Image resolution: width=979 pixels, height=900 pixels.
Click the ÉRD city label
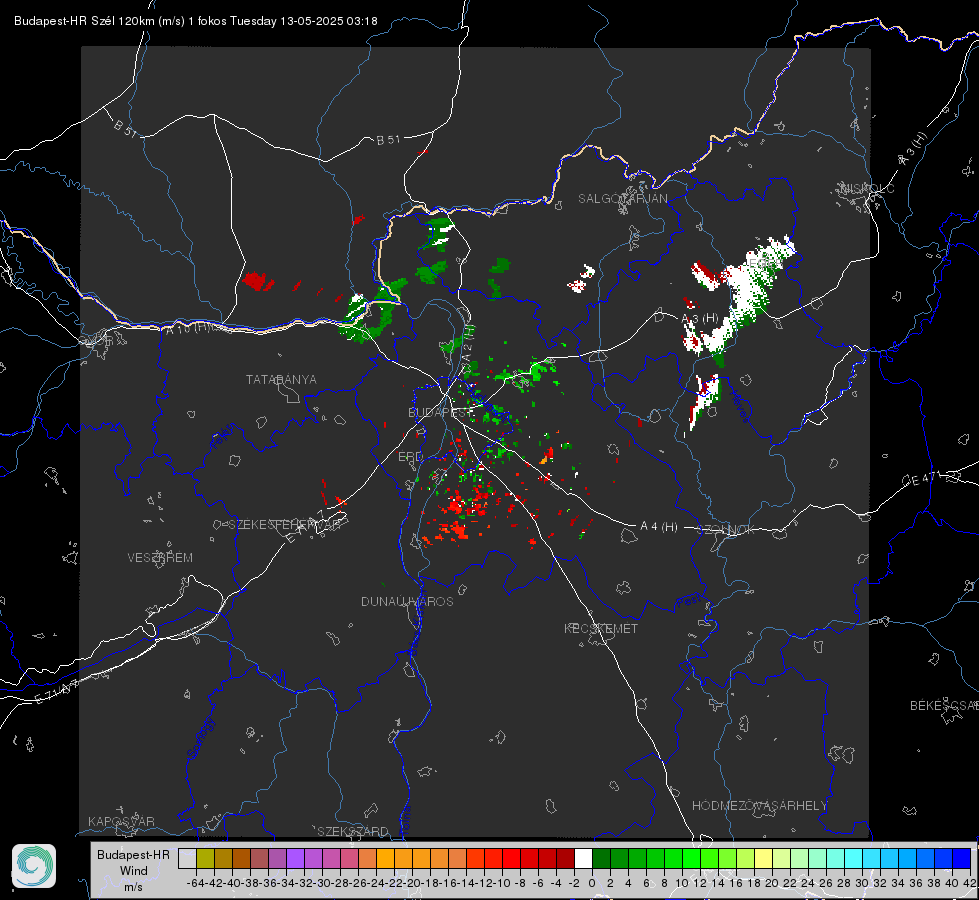click(410, 457)
